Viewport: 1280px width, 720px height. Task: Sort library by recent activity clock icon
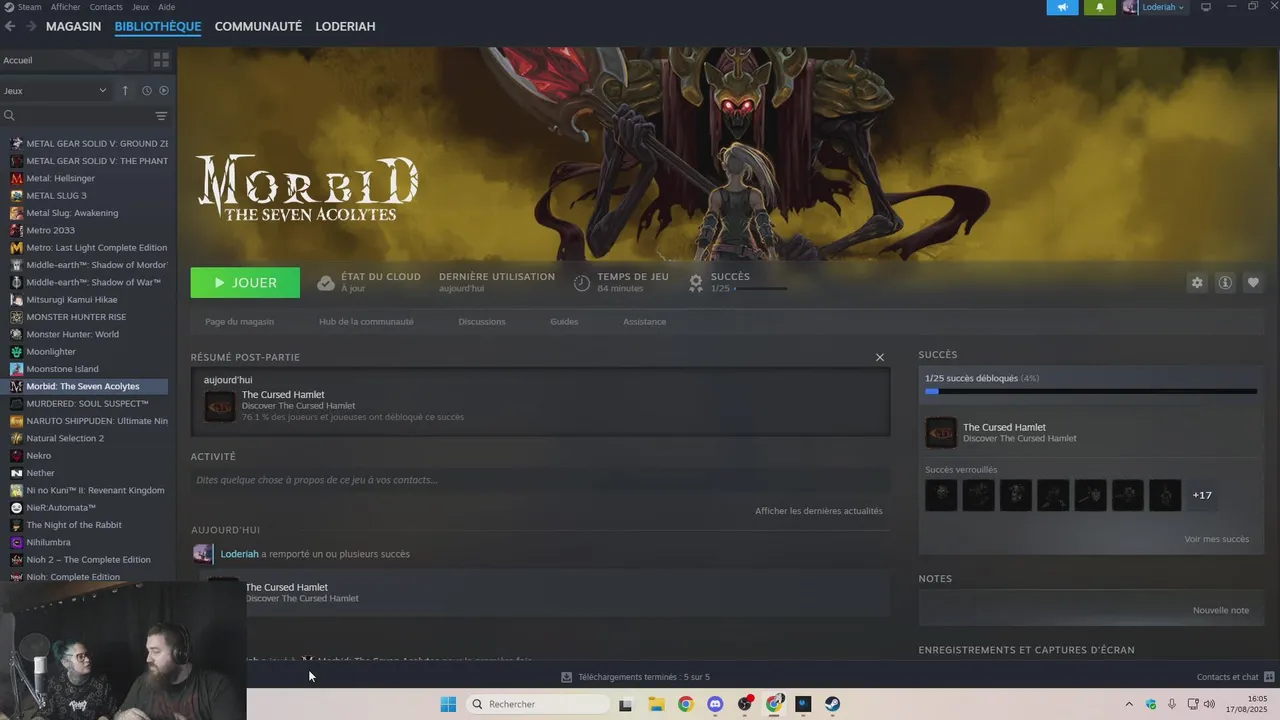[x=146, y=91]
